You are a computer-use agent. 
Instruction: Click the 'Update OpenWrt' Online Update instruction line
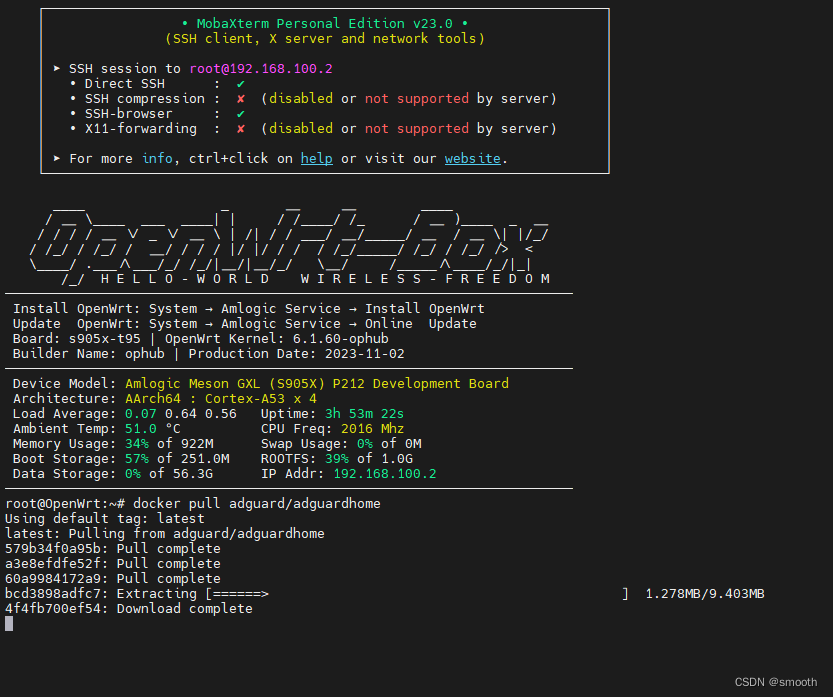tap(244, 324)
